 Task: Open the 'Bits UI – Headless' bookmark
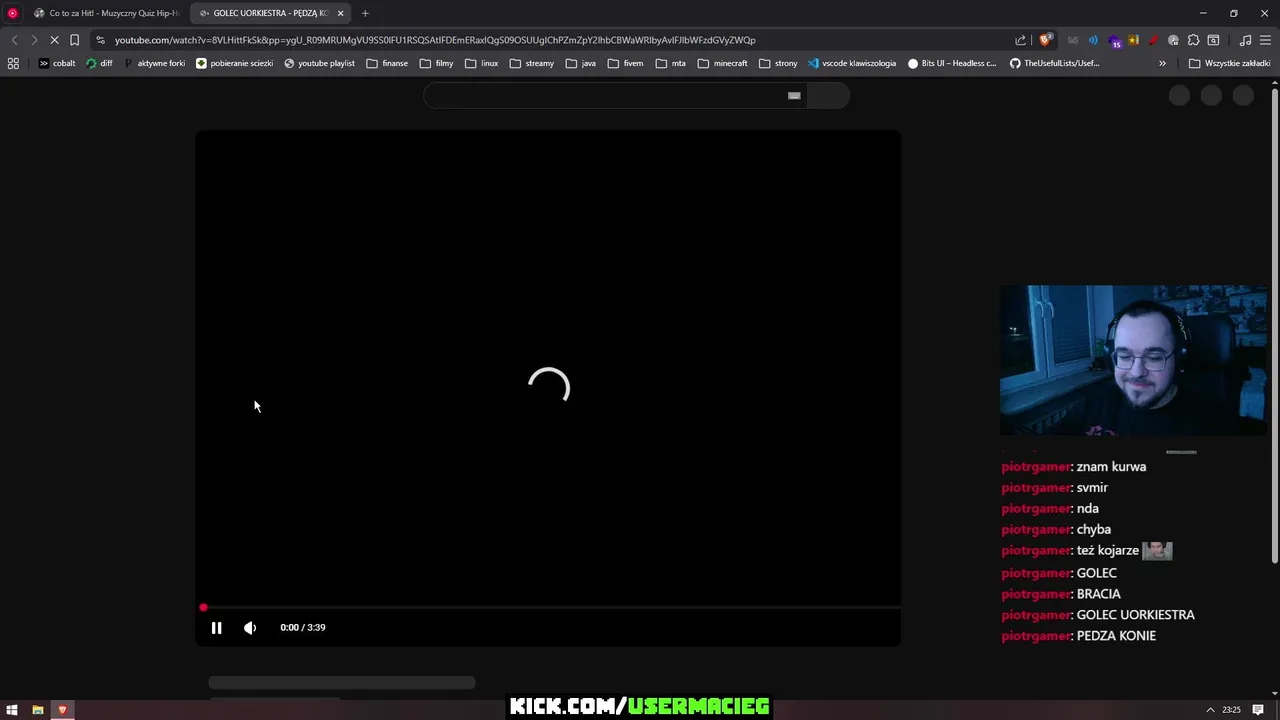952,63
